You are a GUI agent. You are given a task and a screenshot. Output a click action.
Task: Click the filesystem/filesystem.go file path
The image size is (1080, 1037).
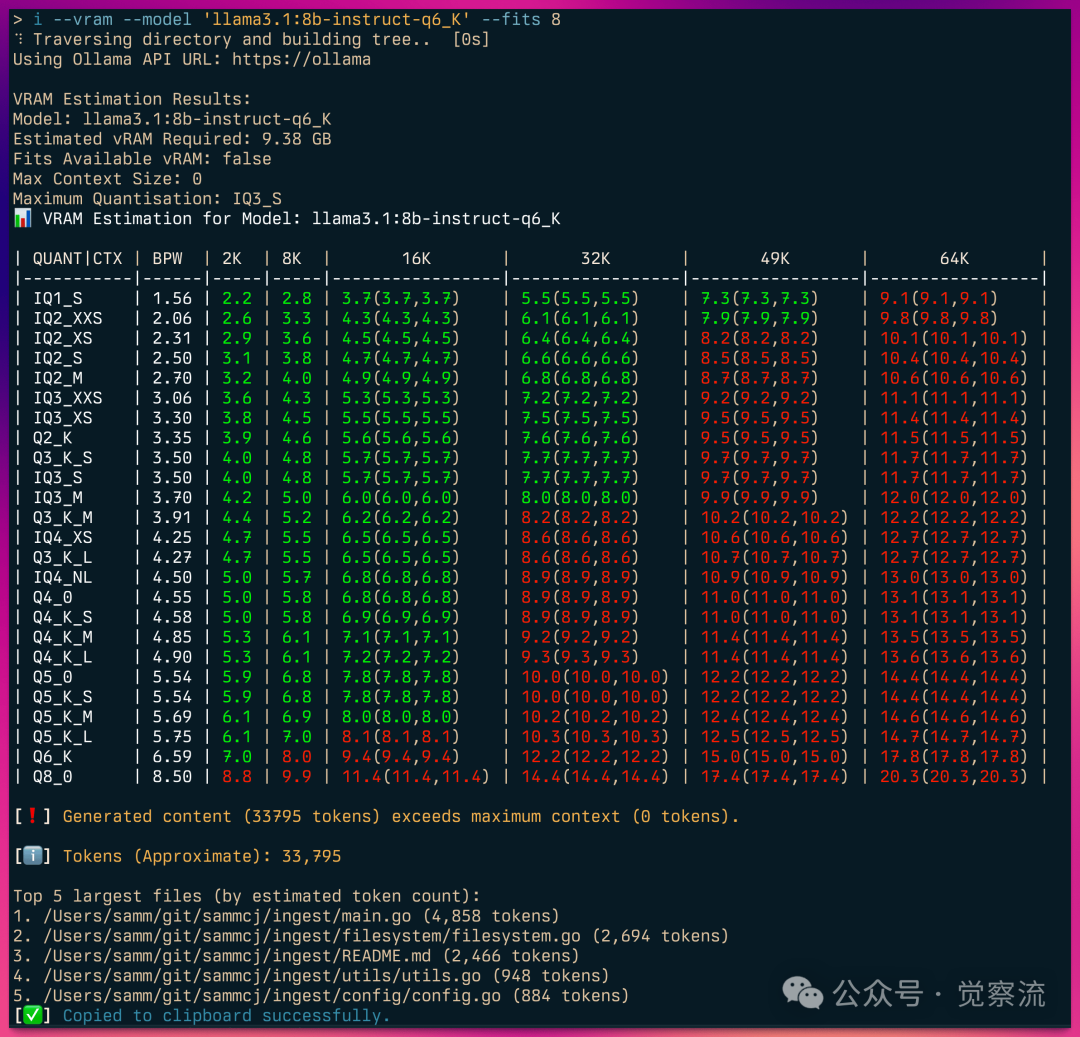coord(312,936)
